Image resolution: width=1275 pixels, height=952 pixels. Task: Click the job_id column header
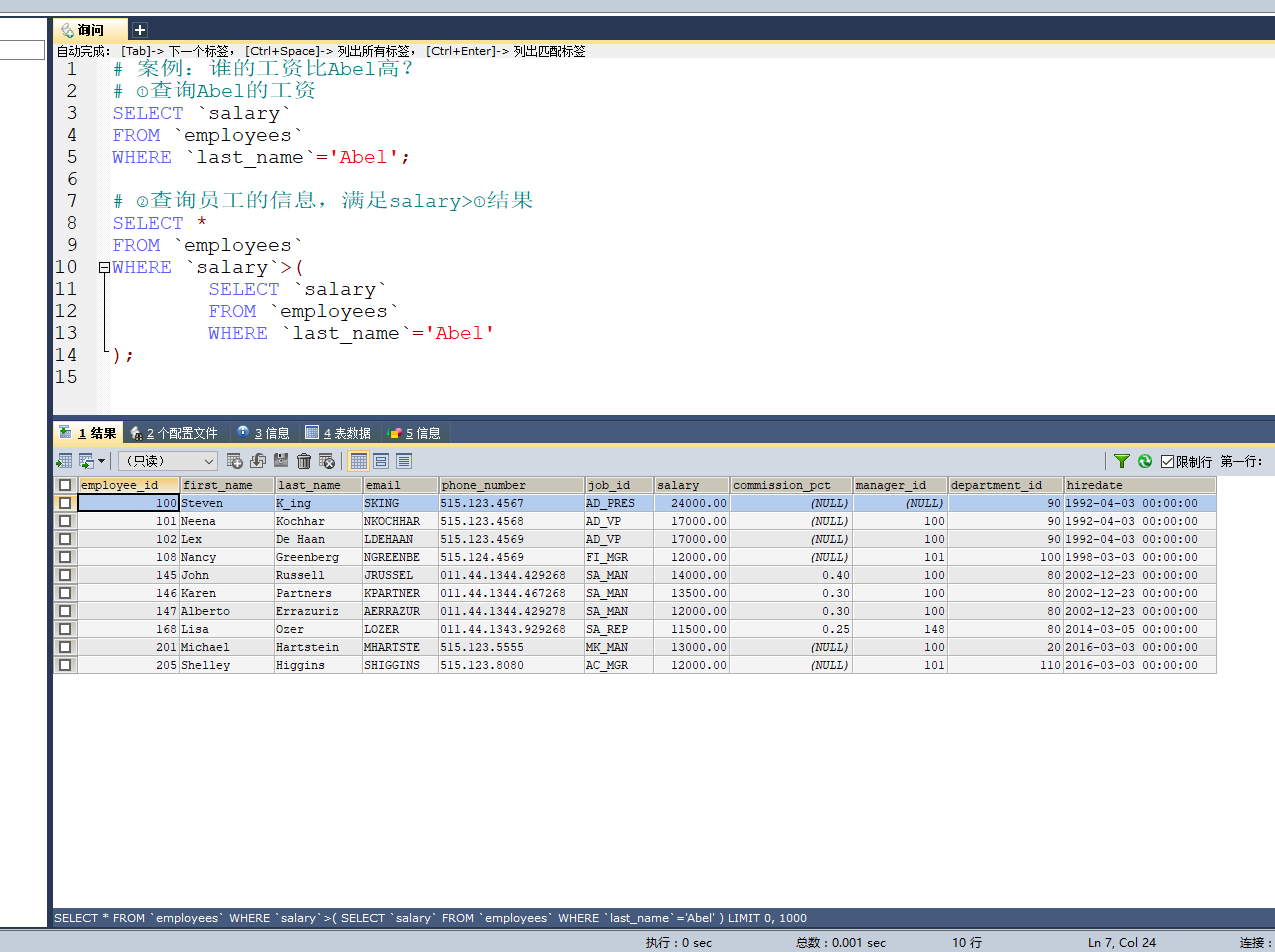point(619,485)
